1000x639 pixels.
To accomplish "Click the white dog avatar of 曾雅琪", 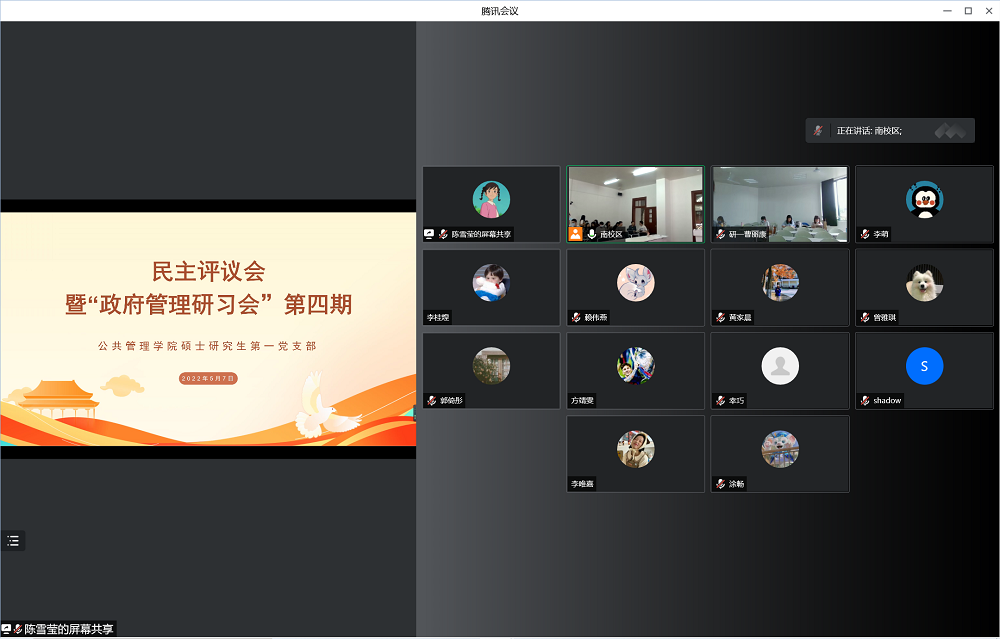I will click(924, 283).
